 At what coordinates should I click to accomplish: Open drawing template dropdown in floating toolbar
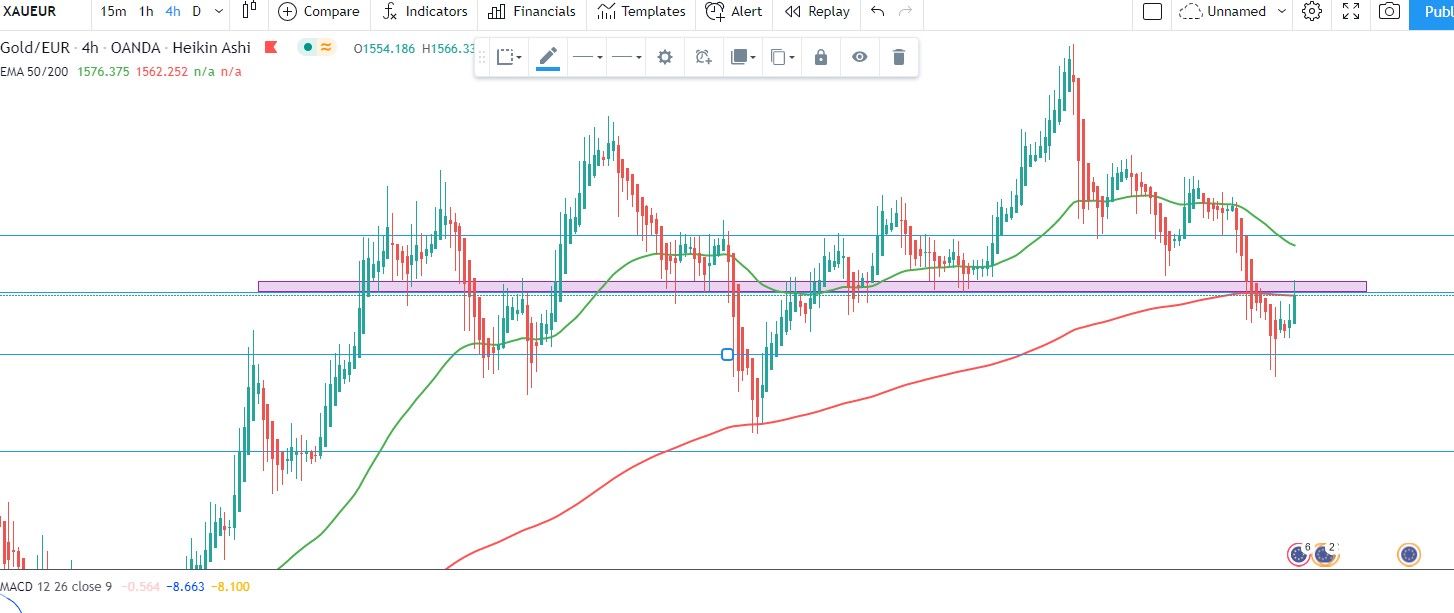[x=509, y=58]
